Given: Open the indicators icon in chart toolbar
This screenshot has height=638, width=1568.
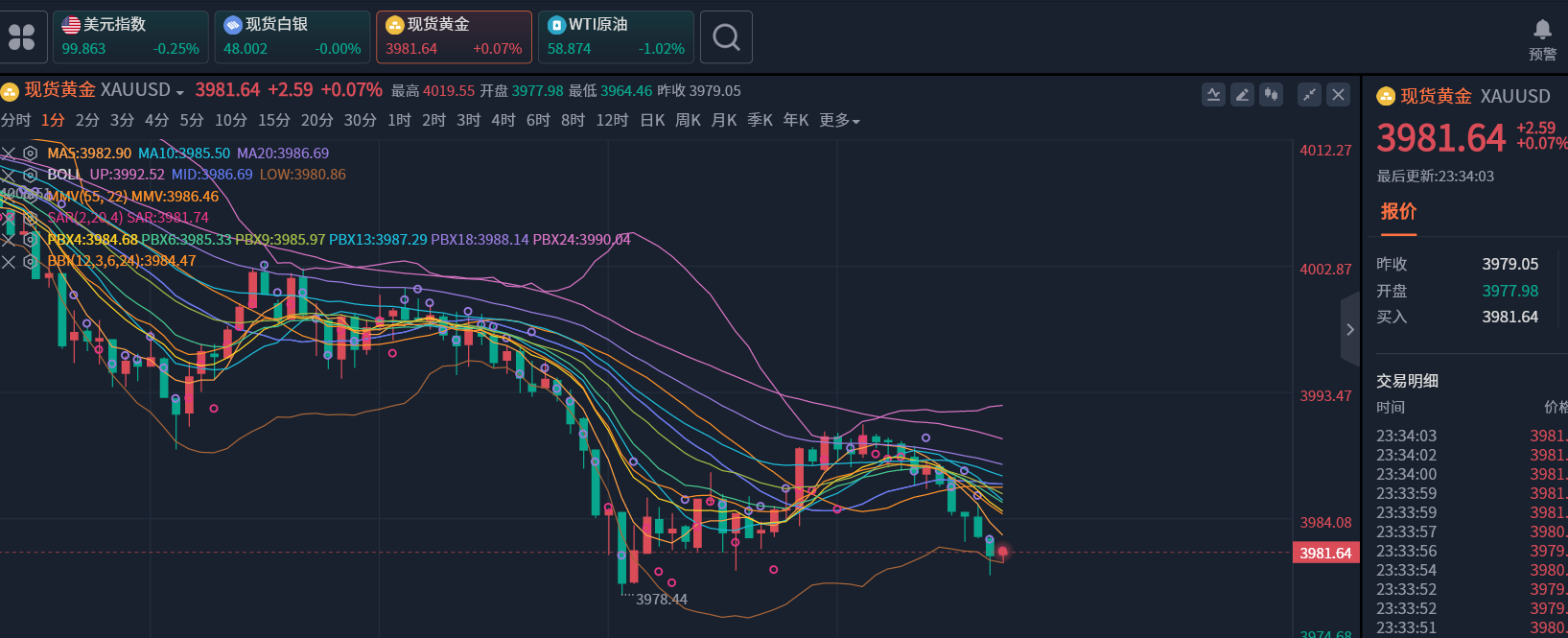Looking at the screenshot, I should 1214,94.
